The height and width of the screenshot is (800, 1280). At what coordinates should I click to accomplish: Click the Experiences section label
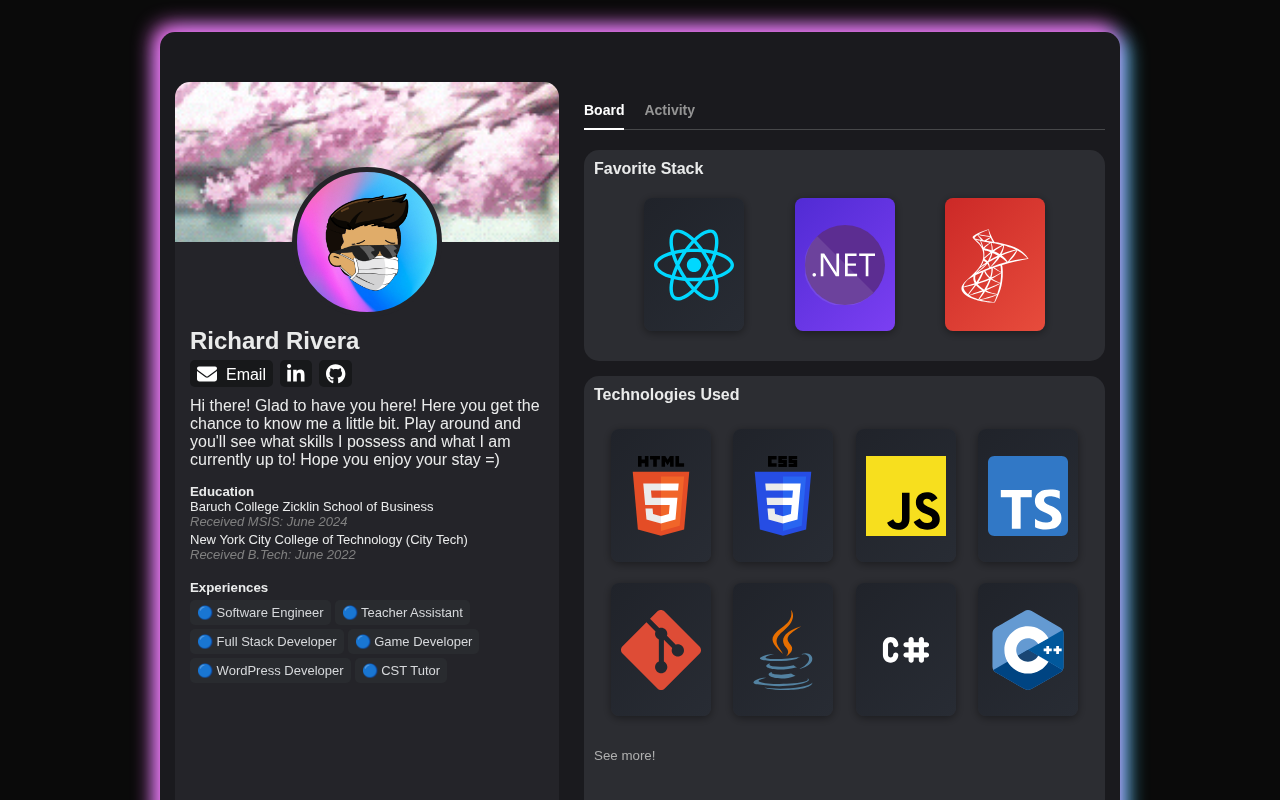[x=229, y=587]
